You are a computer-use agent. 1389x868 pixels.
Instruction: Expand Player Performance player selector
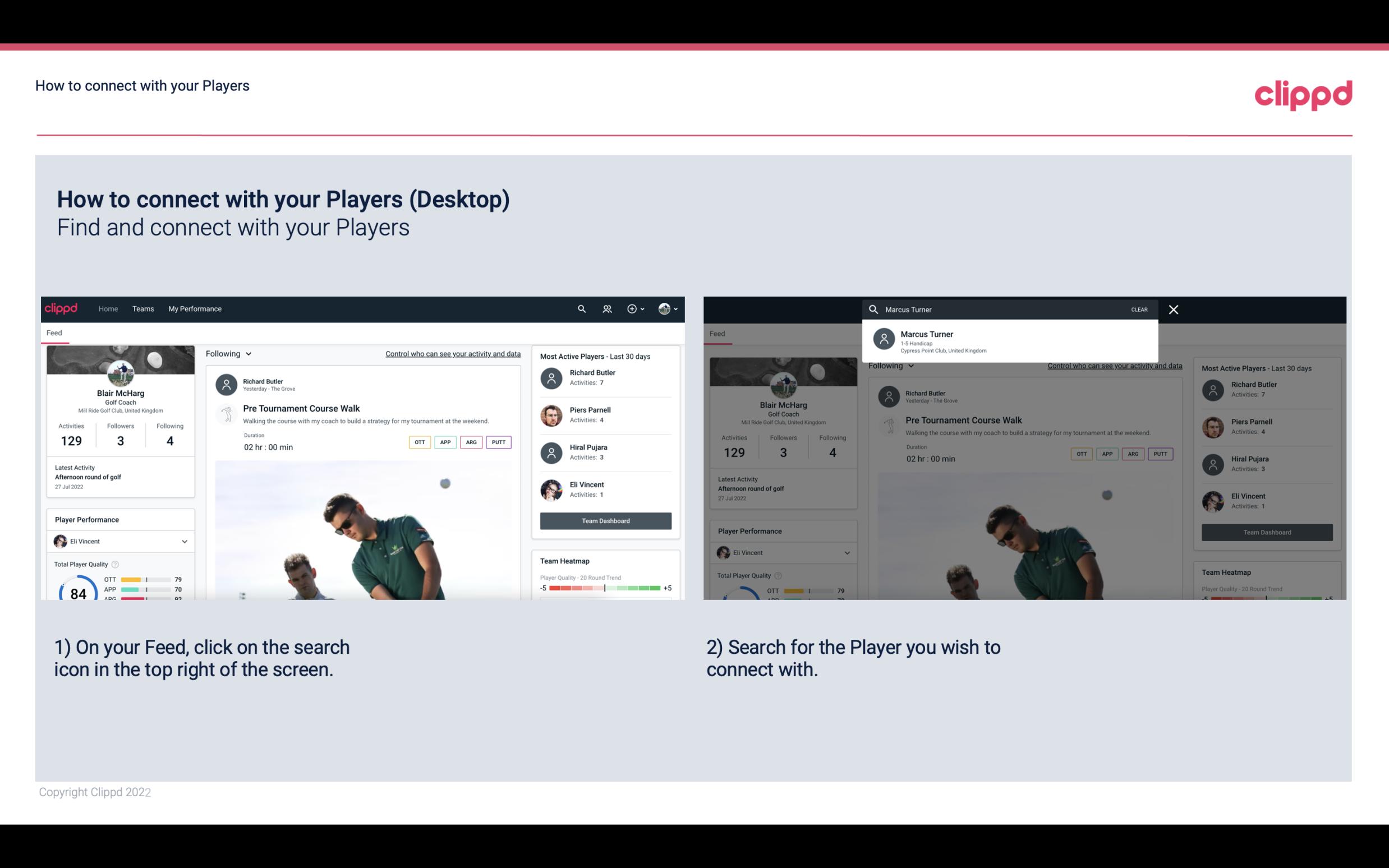click(x=185, y=541)
